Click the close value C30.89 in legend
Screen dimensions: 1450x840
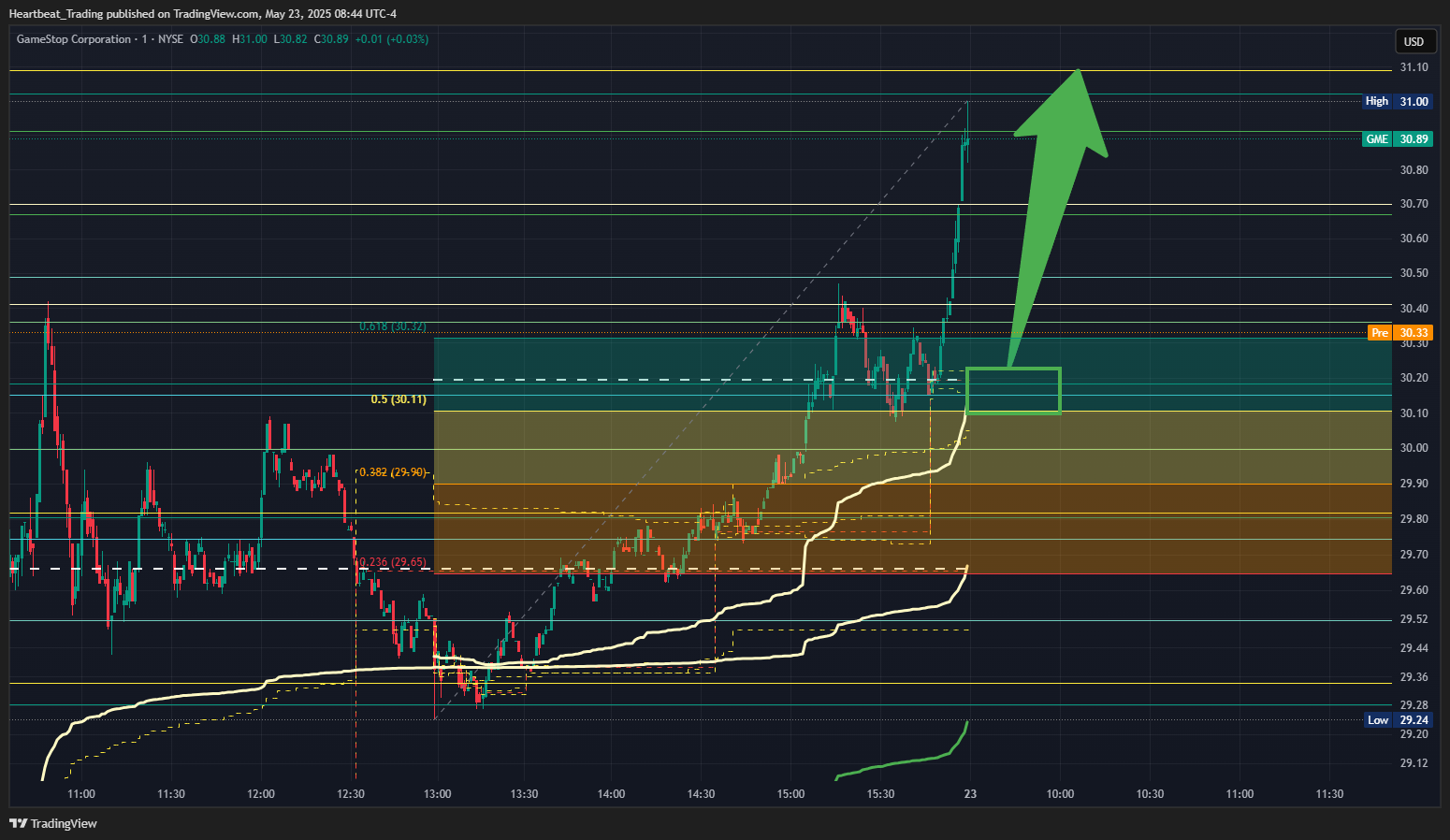pos(331,39)
